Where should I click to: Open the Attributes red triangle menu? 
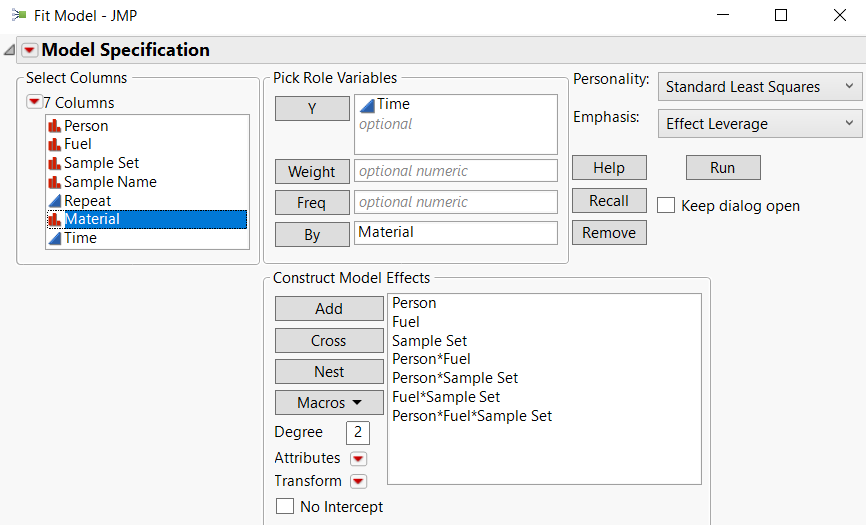tap(358, 458)
